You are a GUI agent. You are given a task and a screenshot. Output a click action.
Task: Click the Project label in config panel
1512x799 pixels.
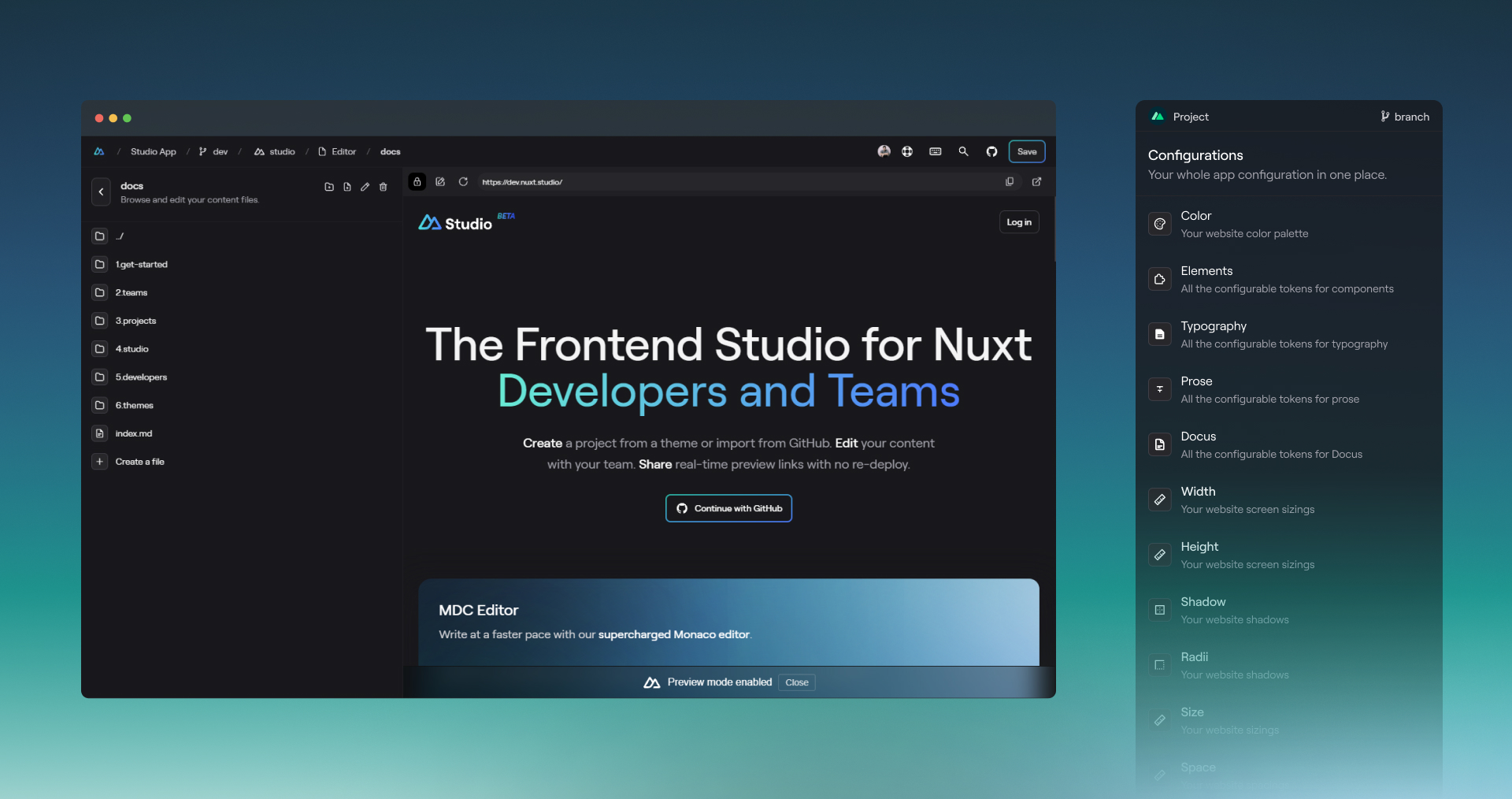click(x=1191, y=117)
